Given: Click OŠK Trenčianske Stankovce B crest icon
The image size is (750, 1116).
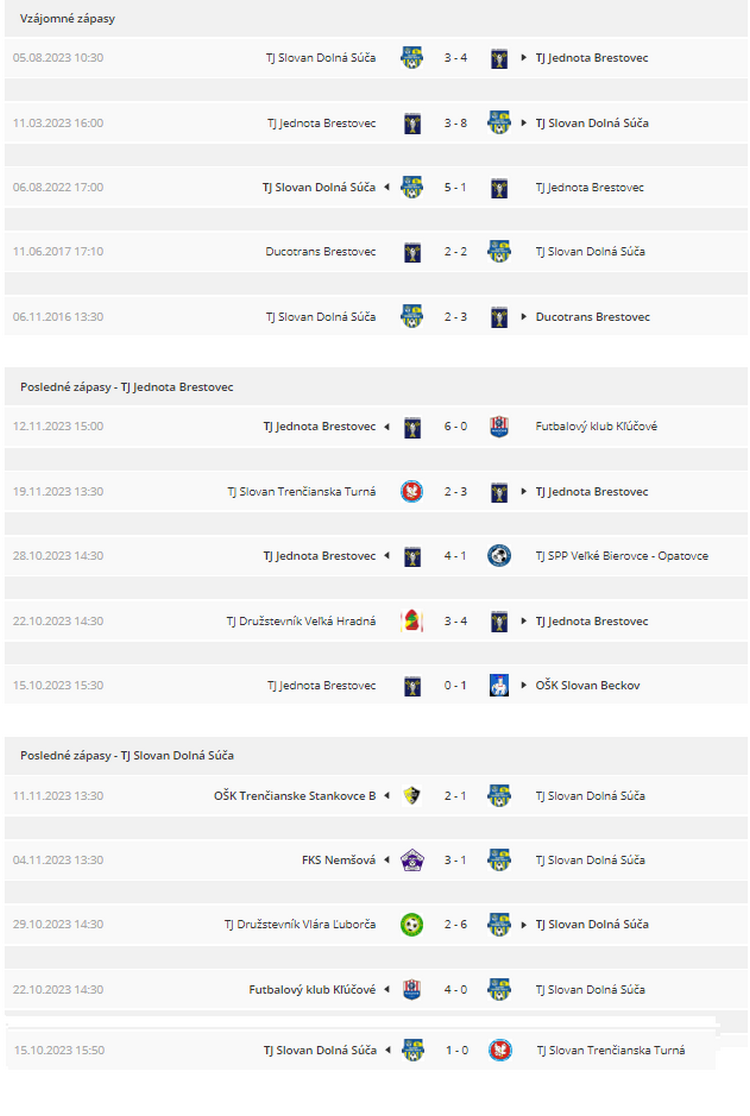Looking at the screenshot, I should 412,796.
